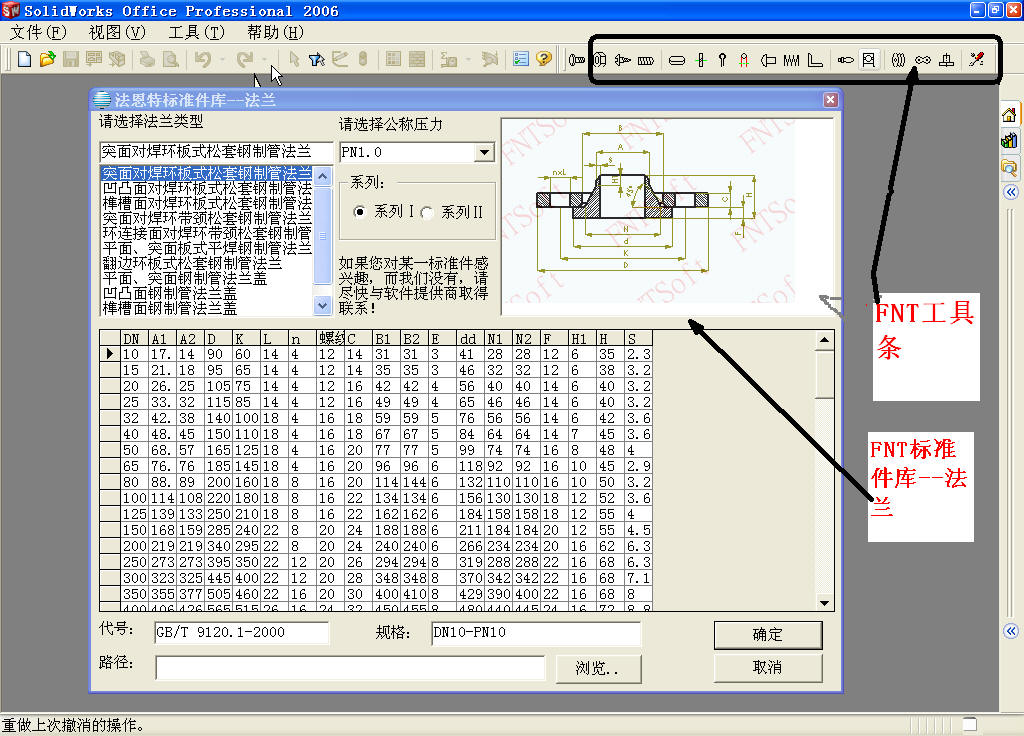Click the 浏览.. browse button

tap(598, 668)
